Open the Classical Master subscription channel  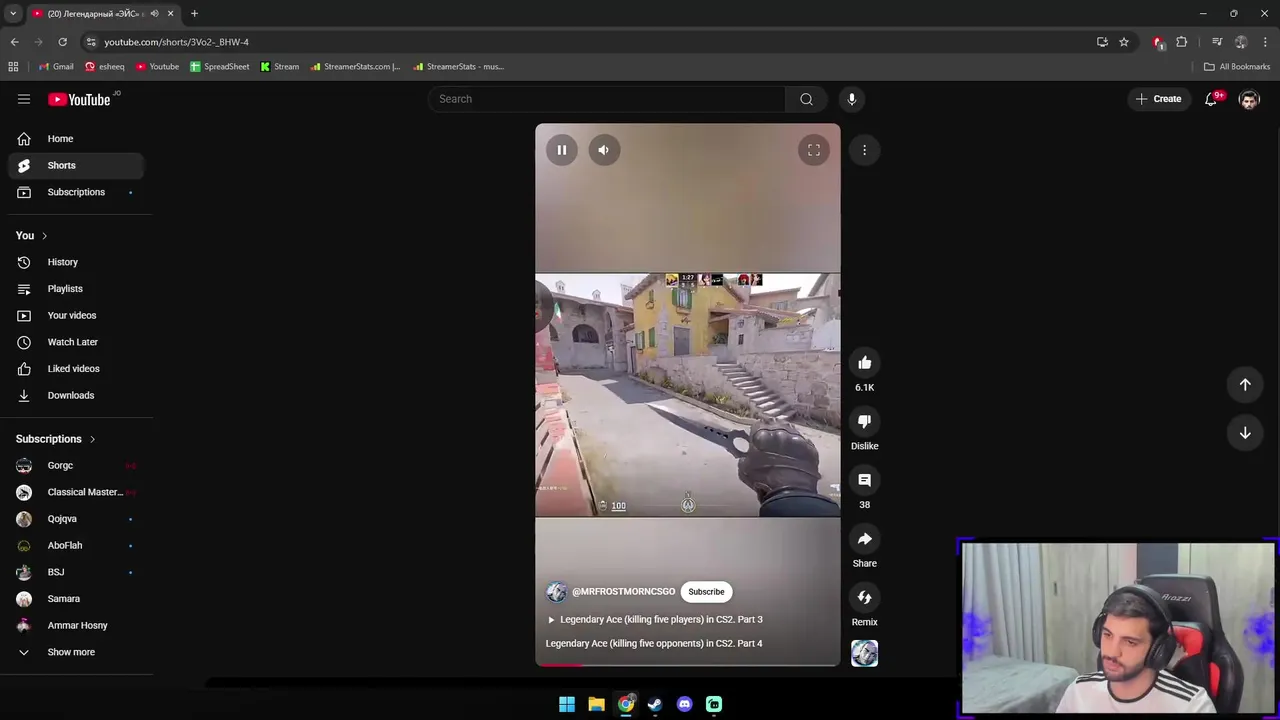coord(76,492)
